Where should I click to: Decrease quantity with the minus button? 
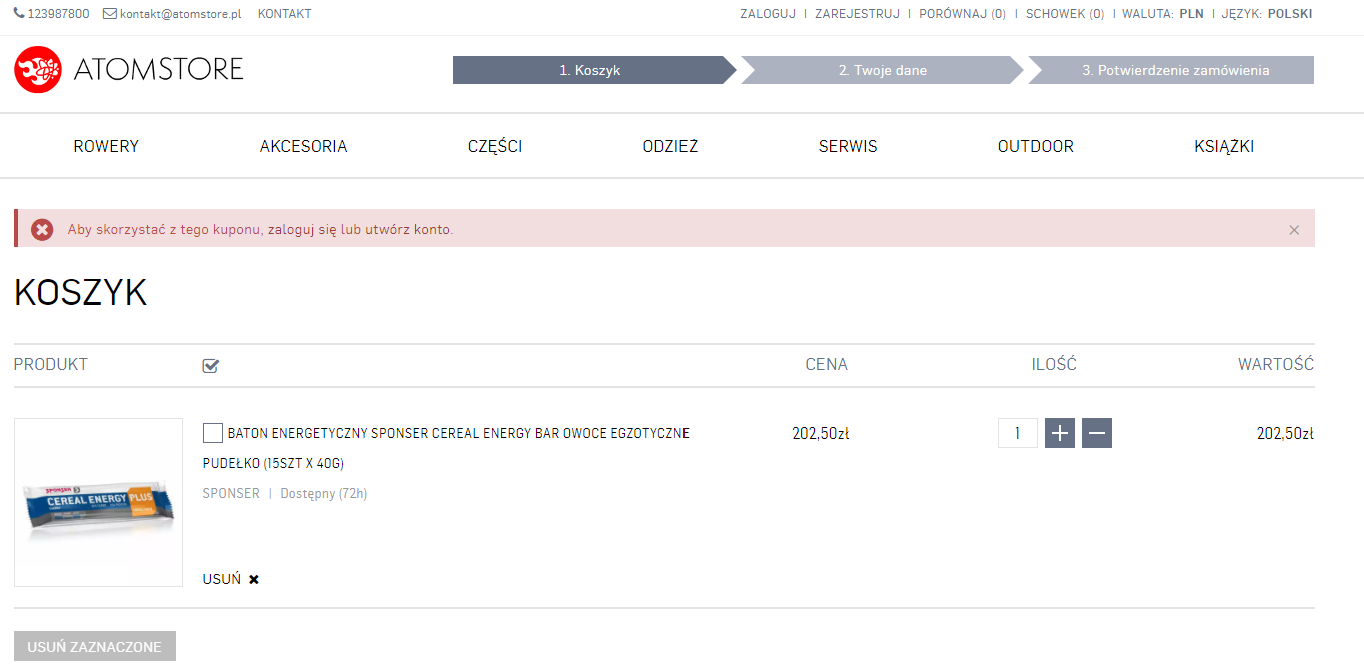coord(1097,433)
